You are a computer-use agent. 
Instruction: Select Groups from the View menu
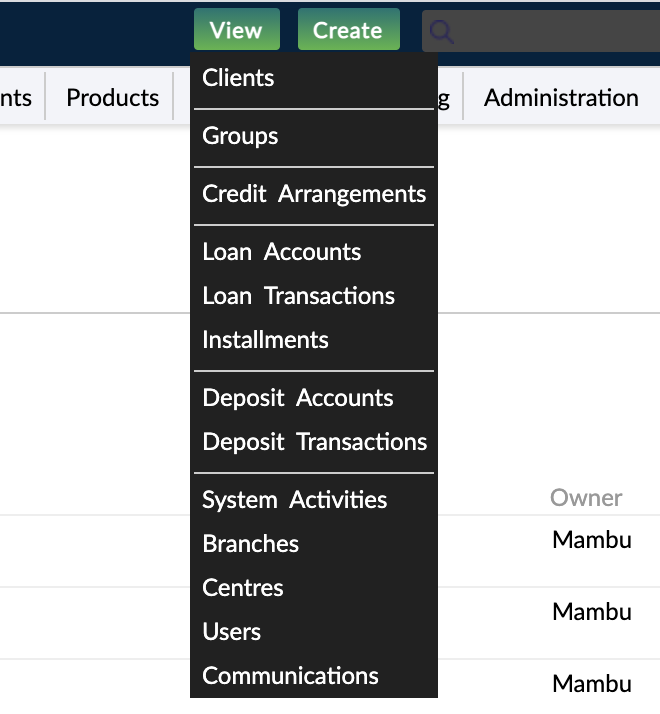coord(313,136)
